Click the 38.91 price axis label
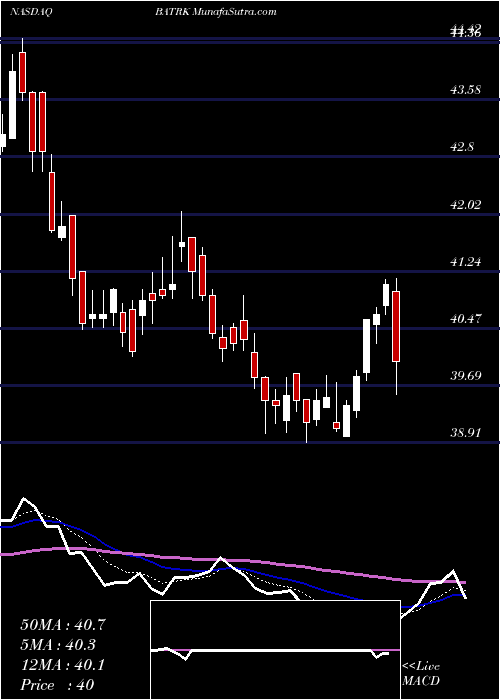Viewport: 500px width, 700px height. point(466,433)
